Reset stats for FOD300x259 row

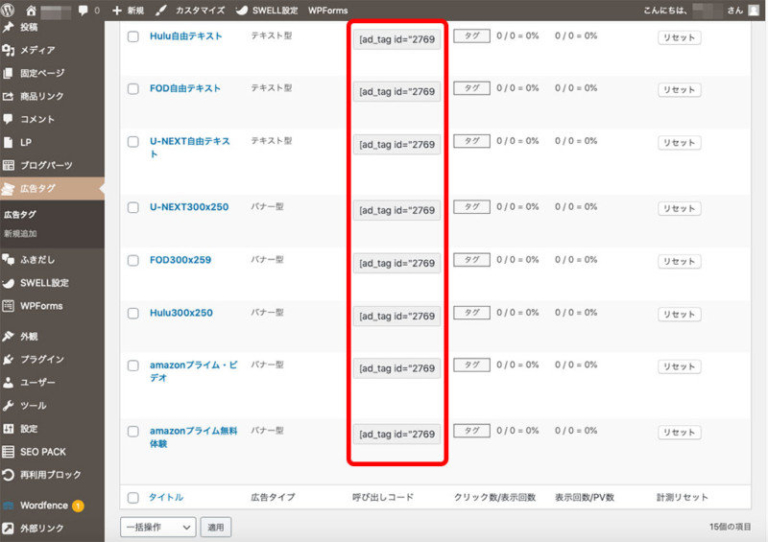[679, 261]
